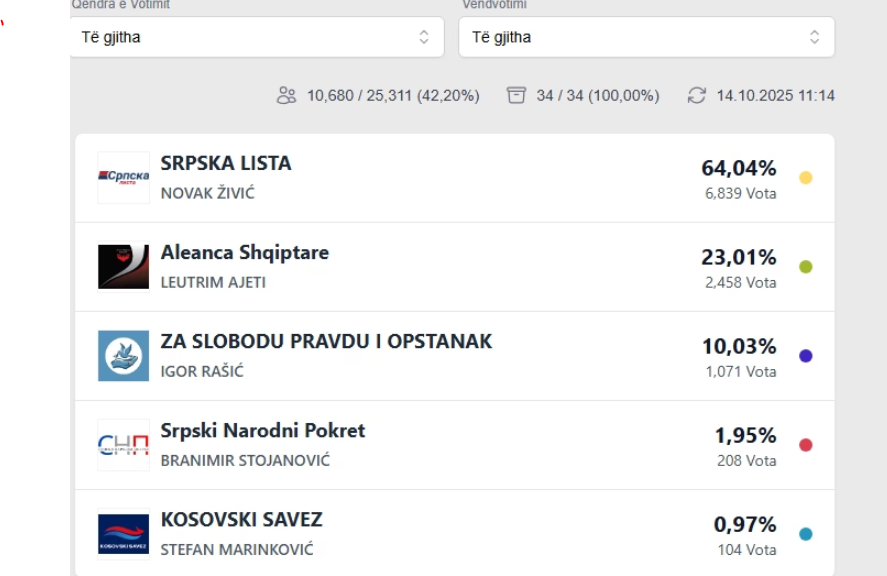Viewport: 887px width, 576px height.
Task: Click the 64,04% result for Srpska Lista
Action: pos(739,168)
